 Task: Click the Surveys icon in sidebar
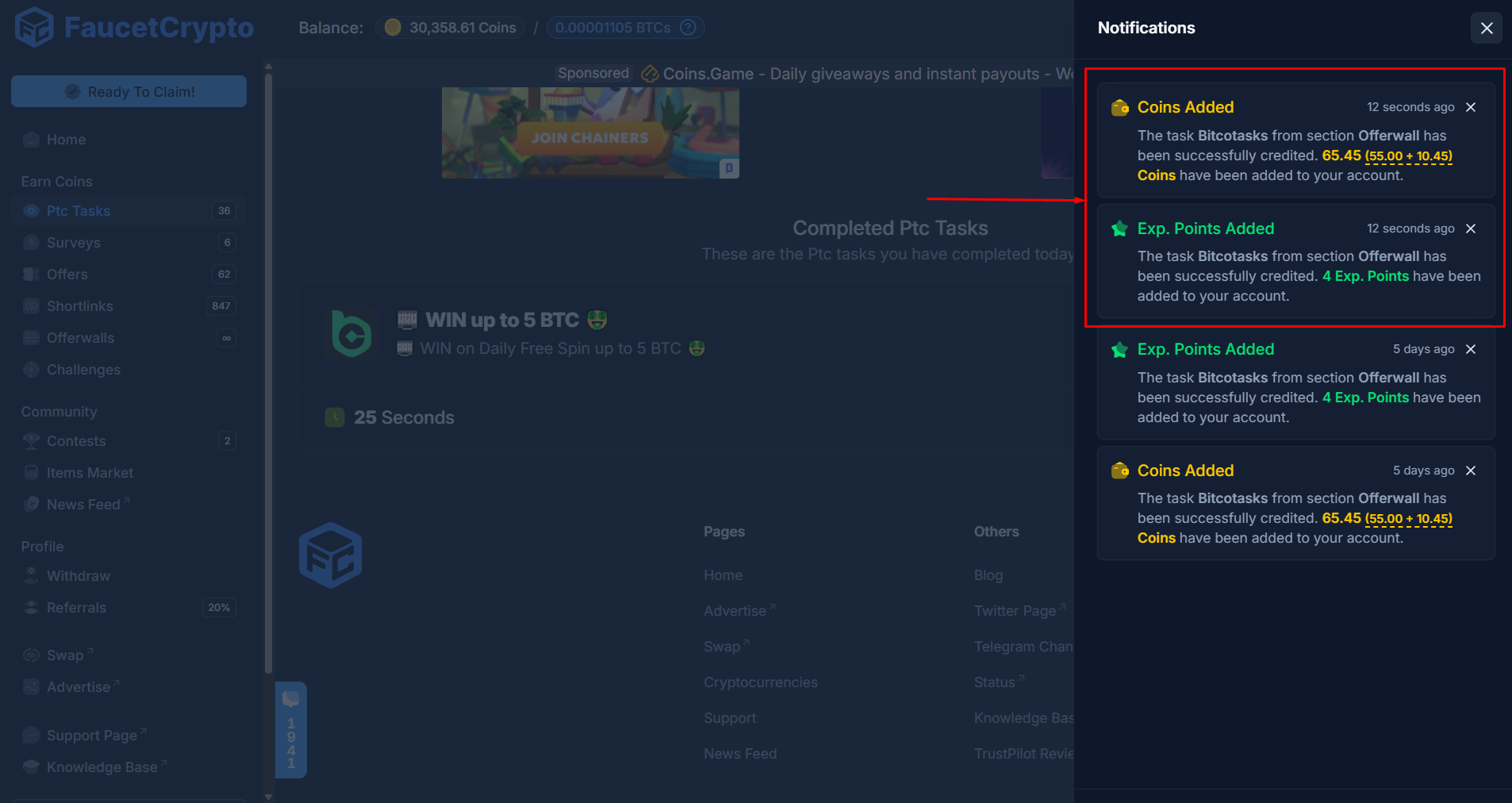pyautogui.click(x=32, y=242)
